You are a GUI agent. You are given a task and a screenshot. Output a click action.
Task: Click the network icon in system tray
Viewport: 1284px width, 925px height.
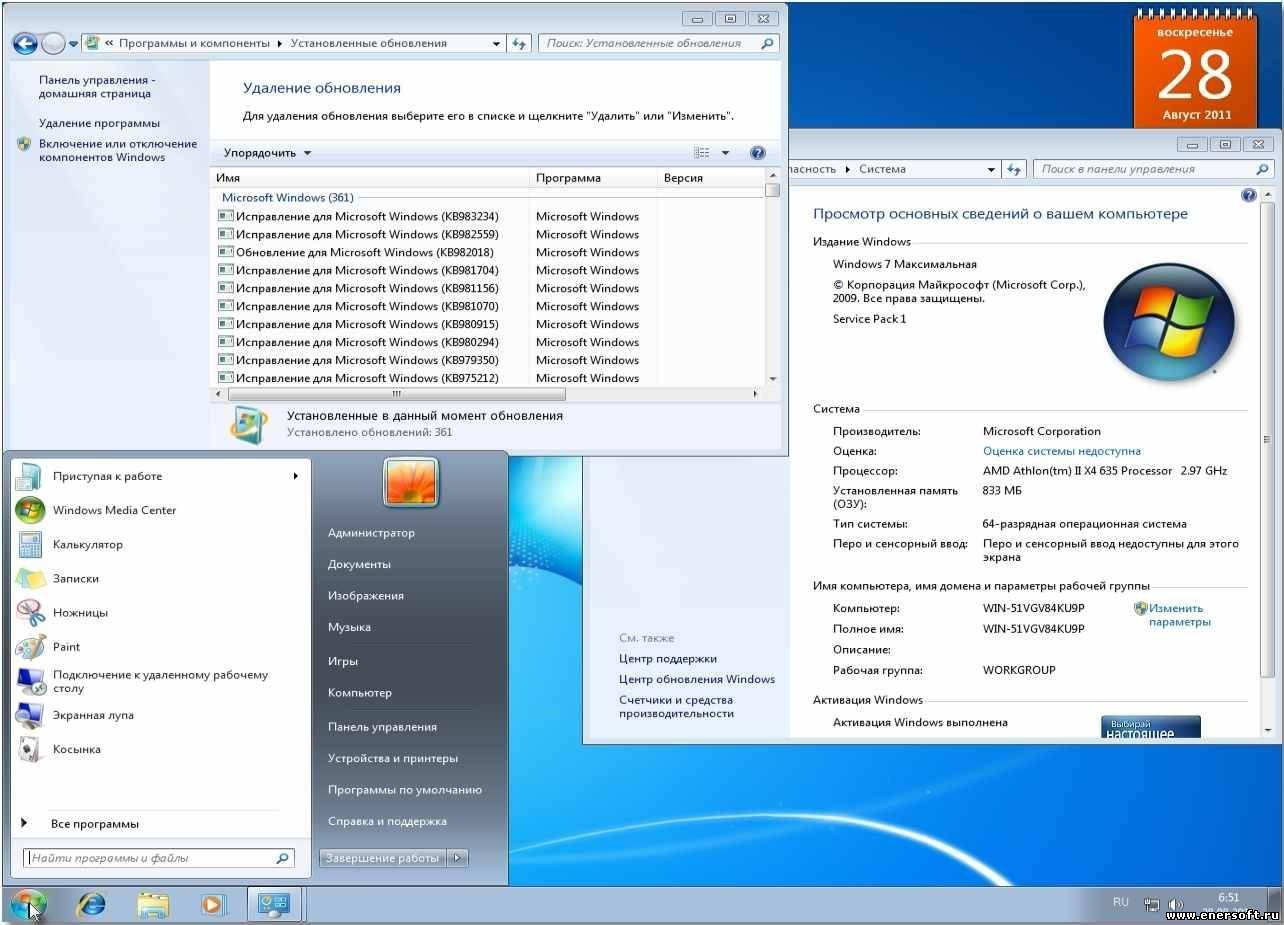point(1151,905)
